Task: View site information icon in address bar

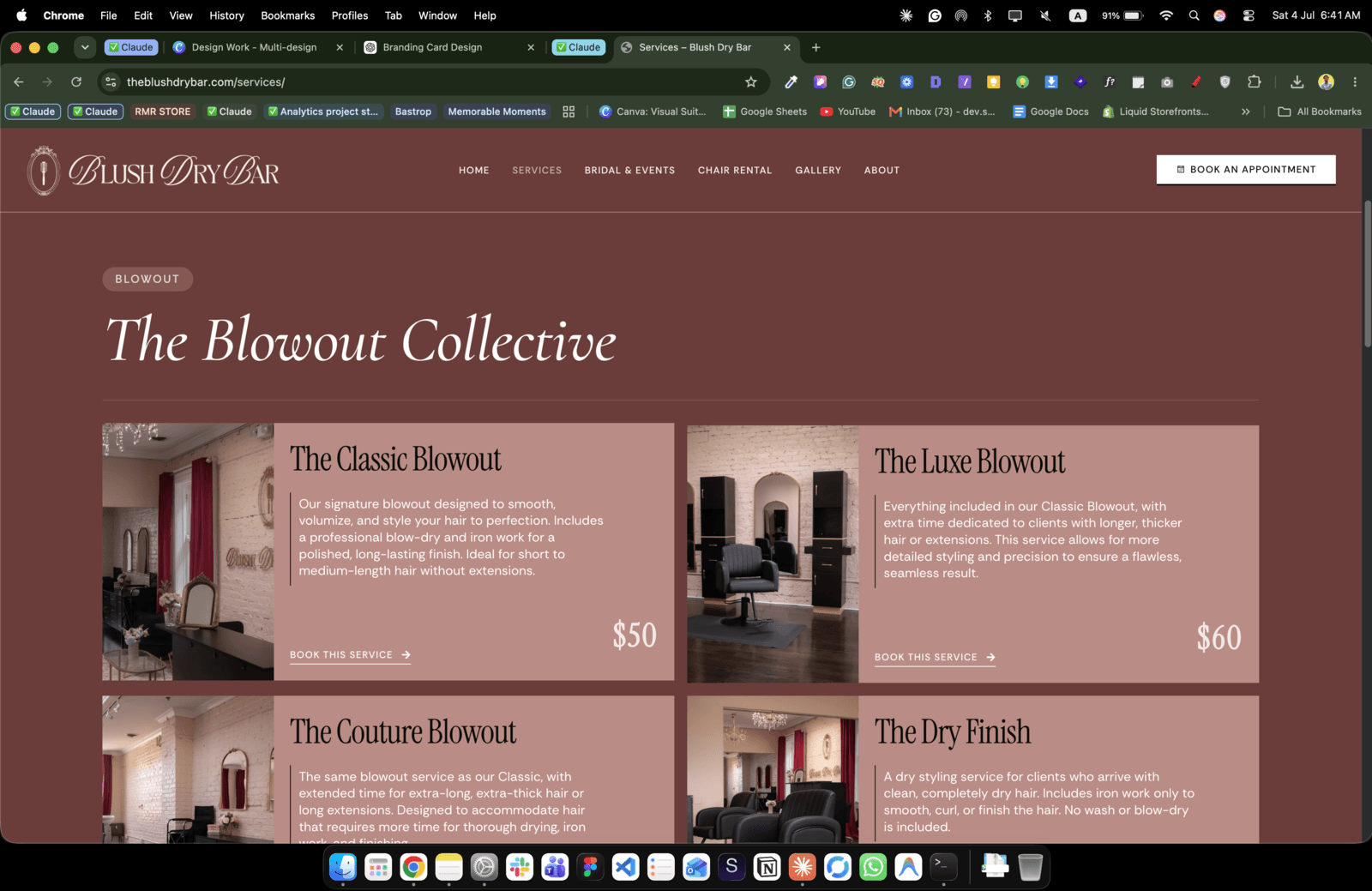Action: pyautogui.click(x=110, y=82)
